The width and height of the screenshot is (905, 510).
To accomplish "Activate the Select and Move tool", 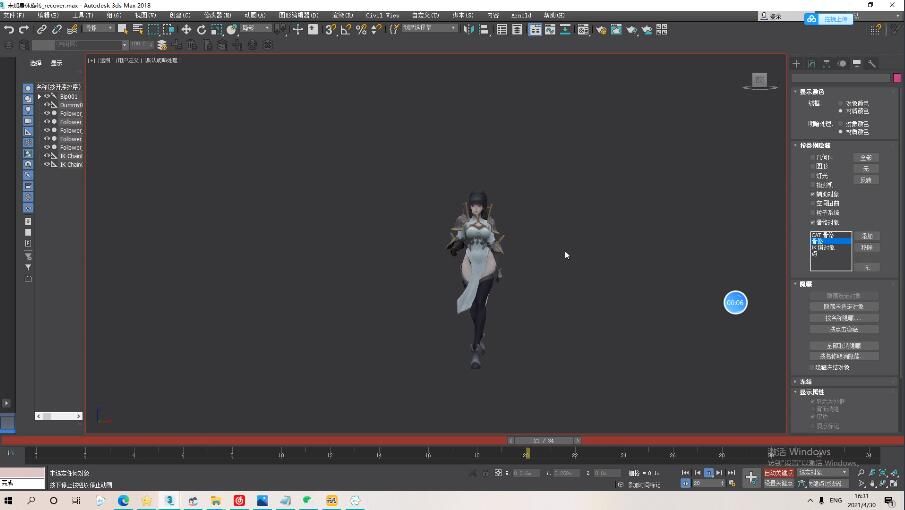I will (186, 29).
